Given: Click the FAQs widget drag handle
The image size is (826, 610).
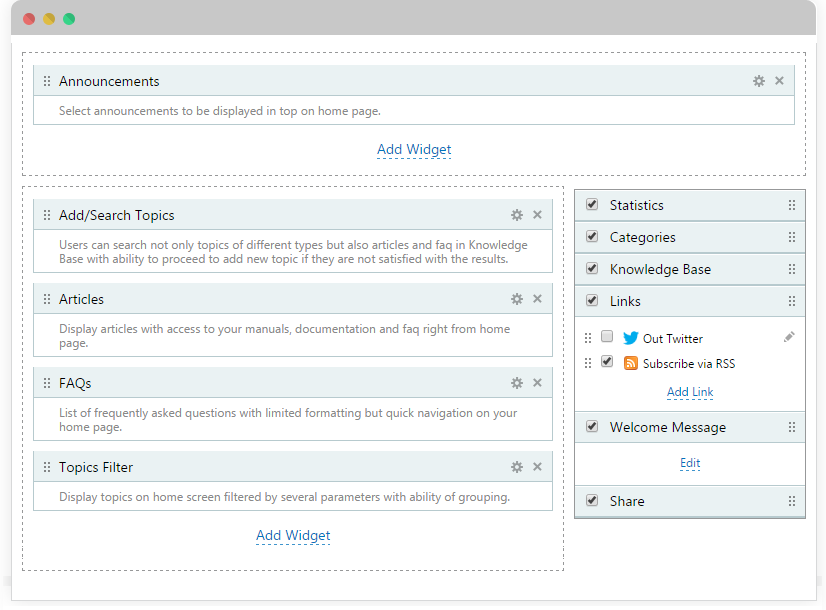Looking at the screenshot, I should (x=47, y=383).
